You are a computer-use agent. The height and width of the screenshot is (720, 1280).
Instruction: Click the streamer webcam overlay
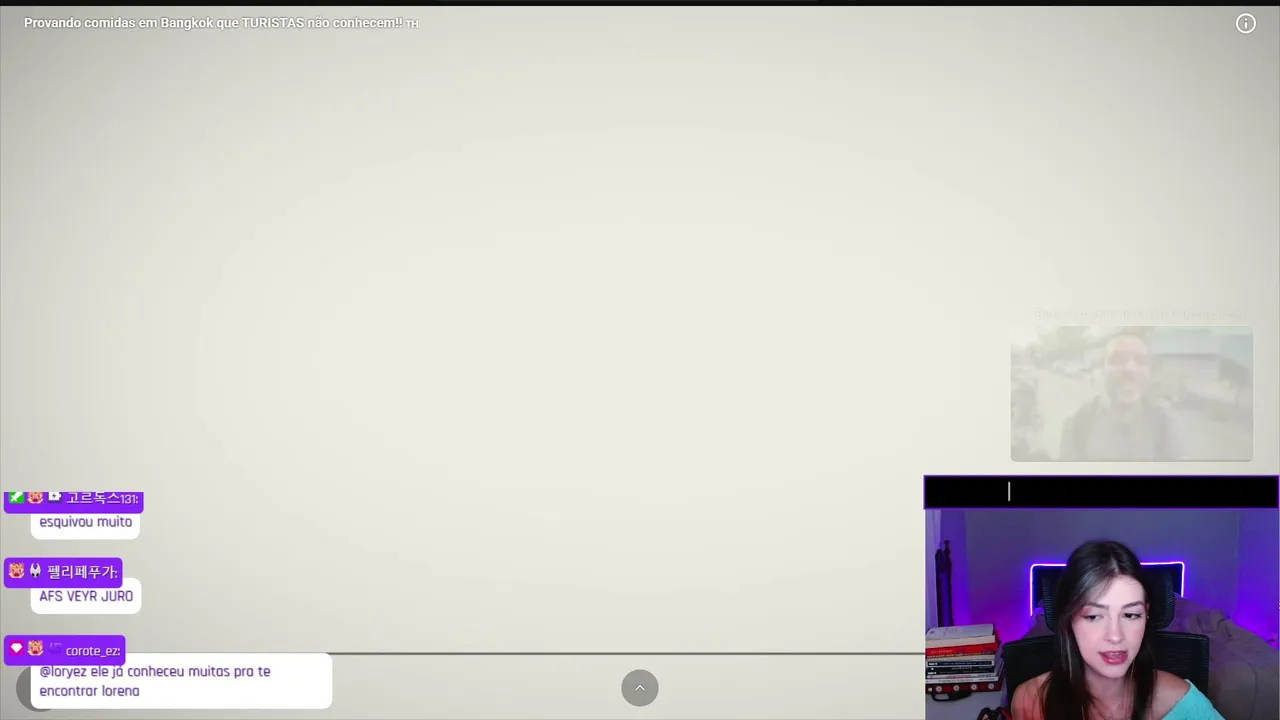tap(1102, 614)
